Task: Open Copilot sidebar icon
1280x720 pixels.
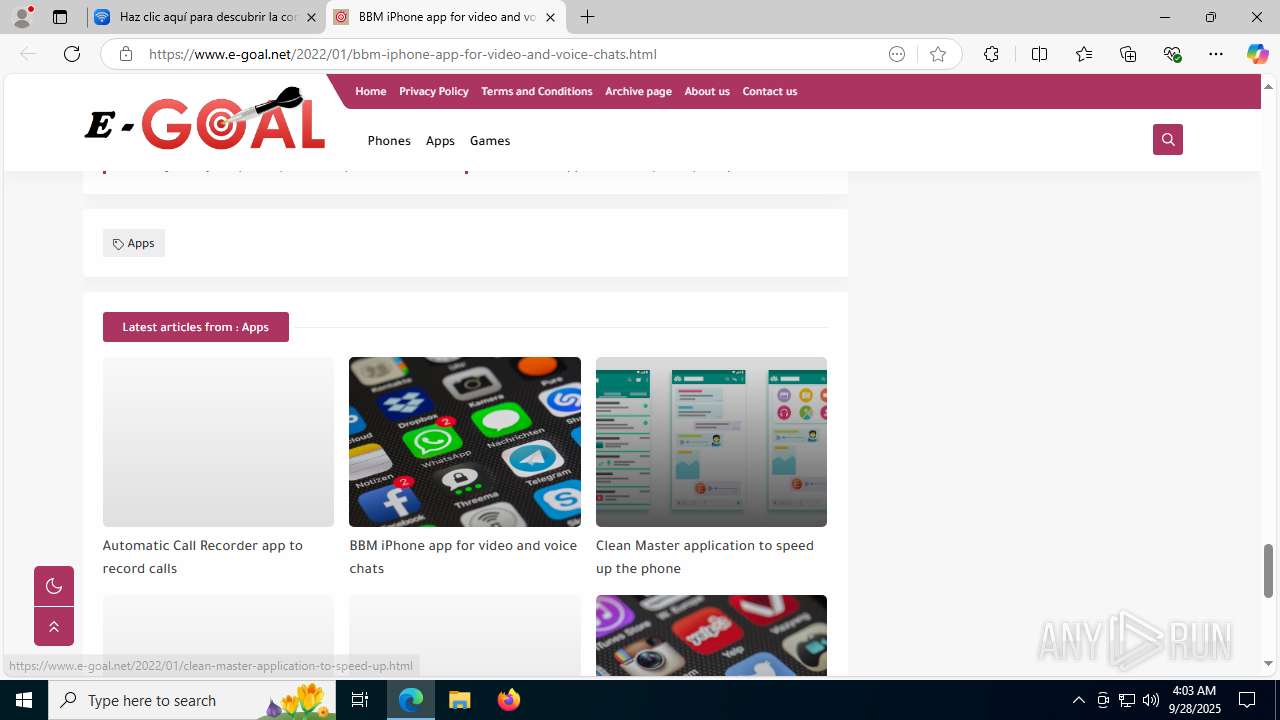Action: coord(1257,54)
